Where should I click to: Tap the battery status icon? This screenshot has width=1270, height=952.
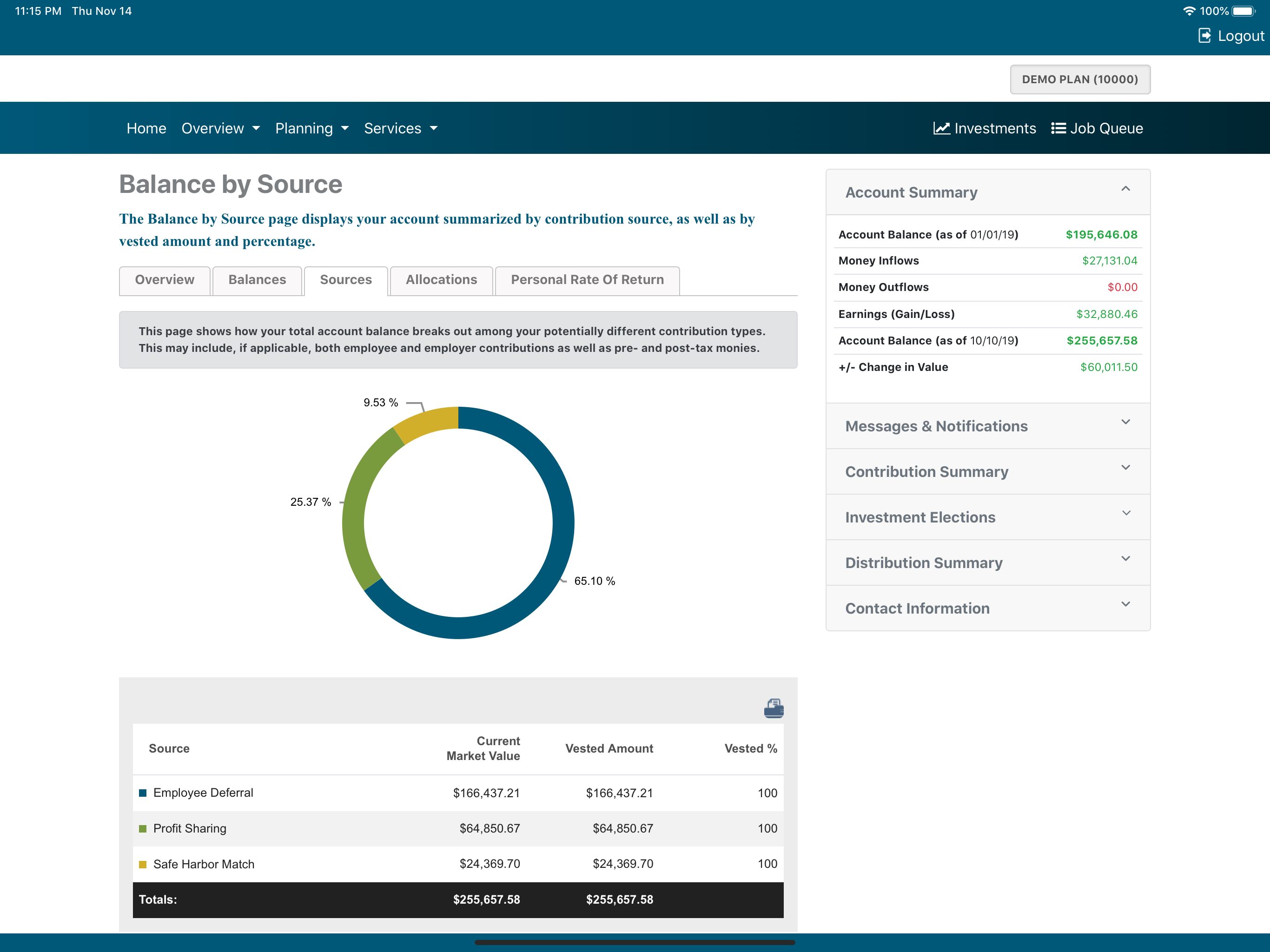tap(1244, 11)
